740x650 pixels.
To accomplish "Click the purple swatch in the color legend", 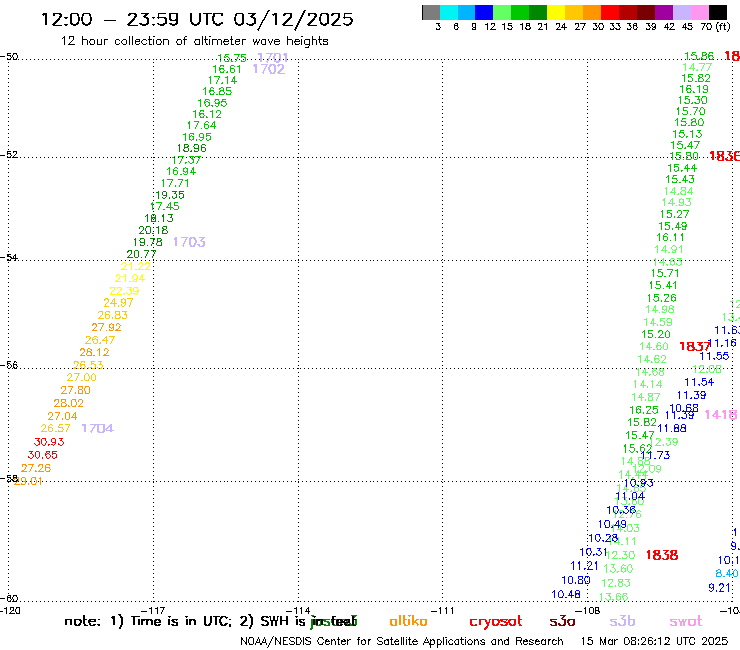I will [663, 12].
